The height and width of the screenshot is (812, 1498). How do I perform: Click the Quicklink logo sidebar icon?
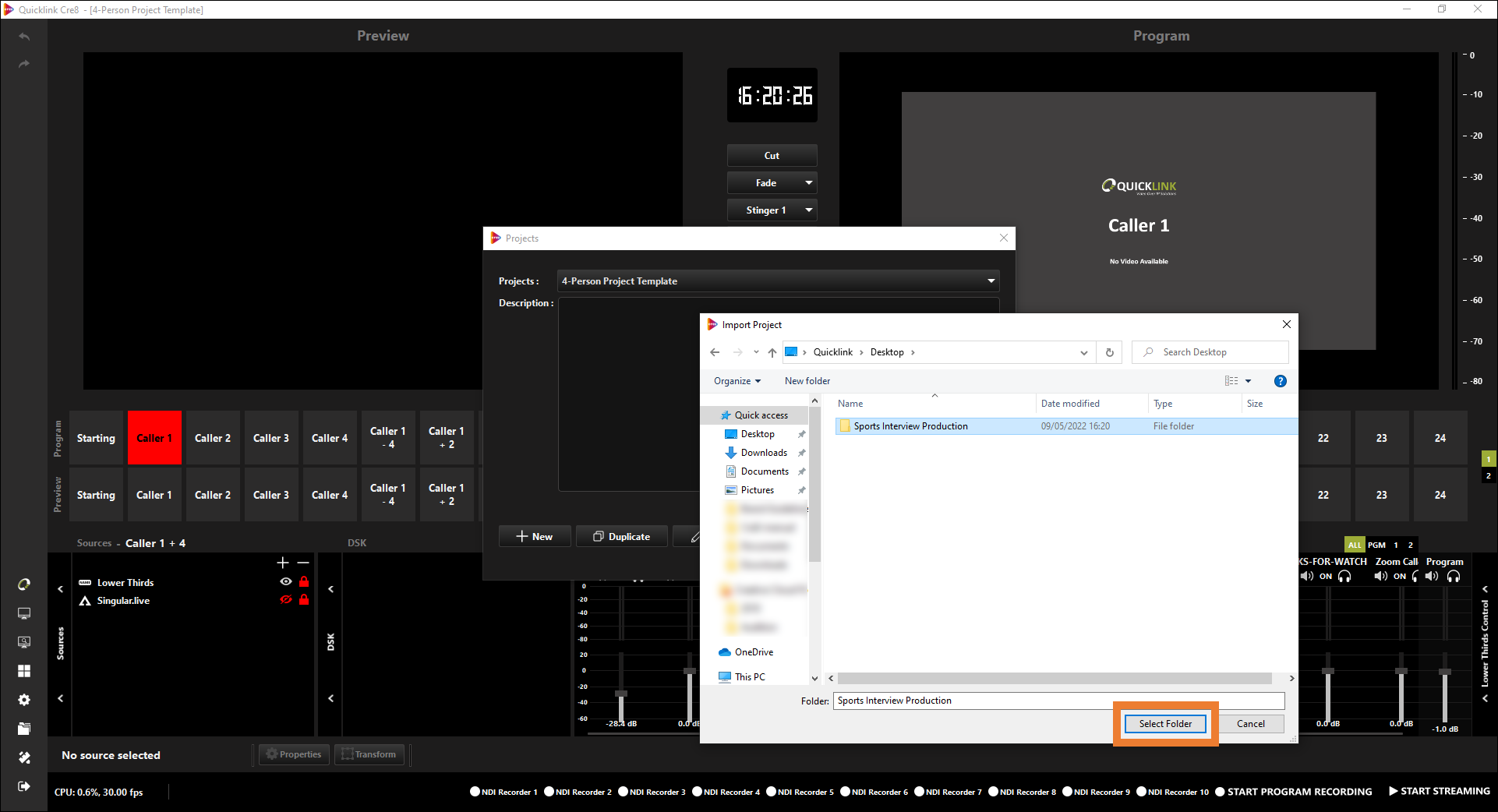tap(24, 584)
